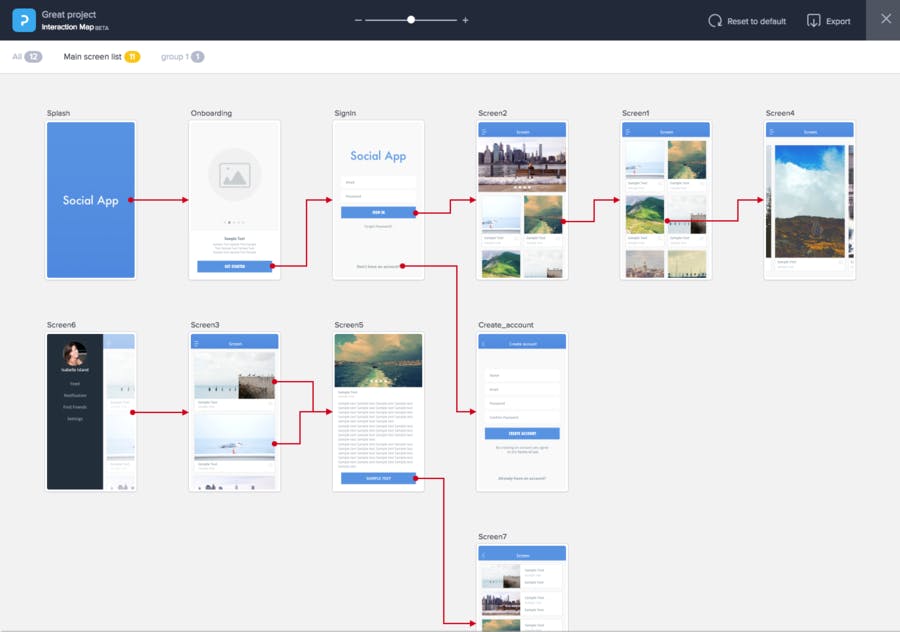
Task: Open the group 1 tab
Action: coord(183,57)
